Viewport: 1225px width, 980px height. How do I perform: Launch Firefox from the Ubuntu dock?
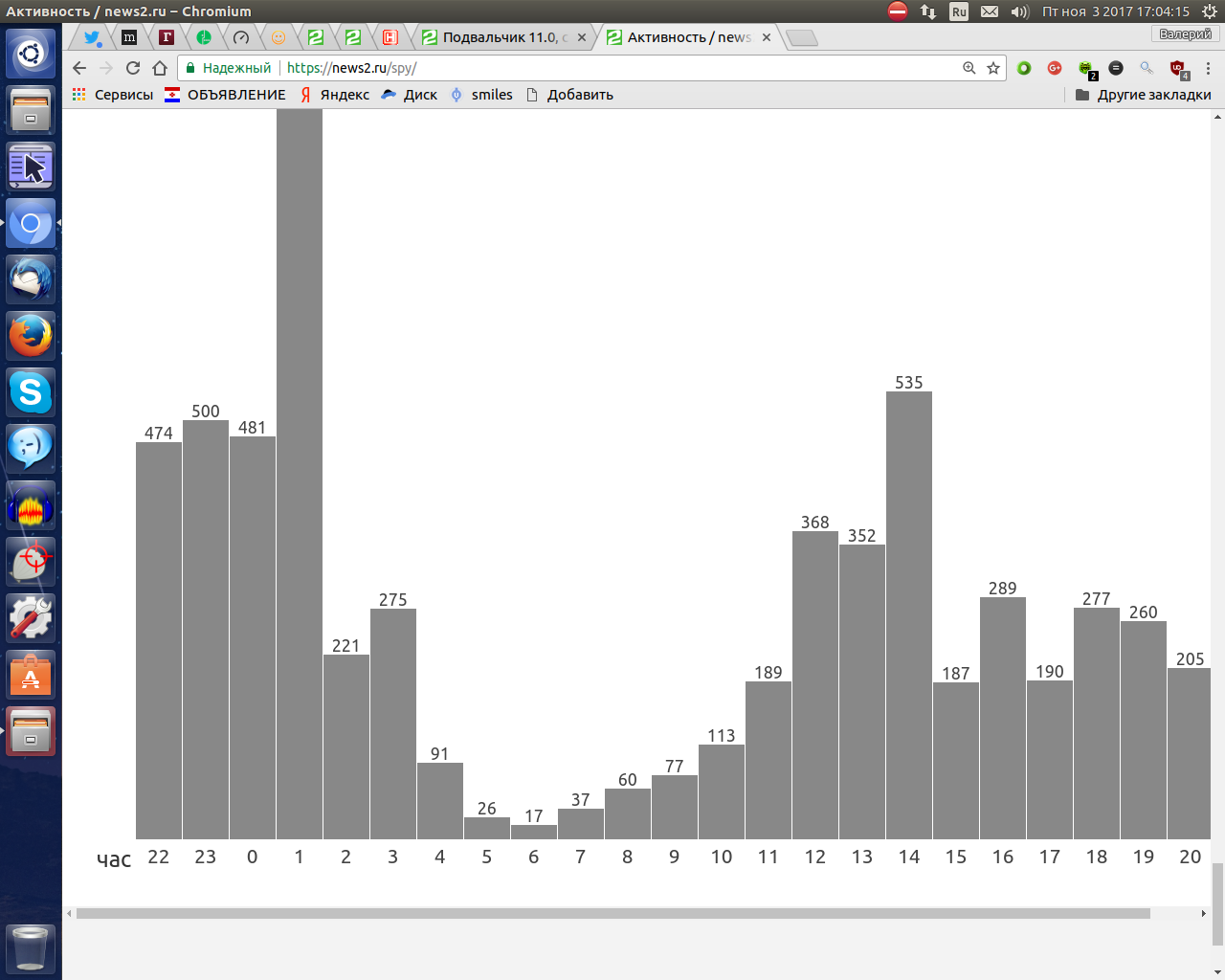point(31,336)
